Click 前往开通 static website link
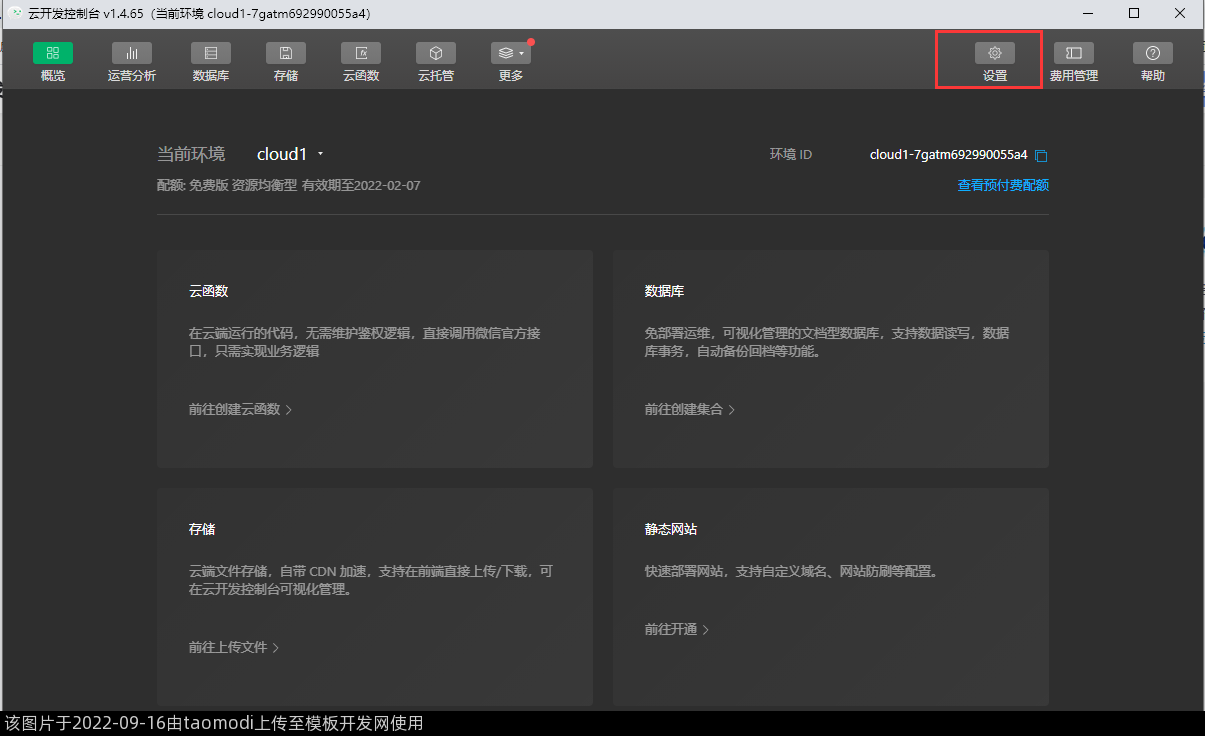 tap(676, 629)
